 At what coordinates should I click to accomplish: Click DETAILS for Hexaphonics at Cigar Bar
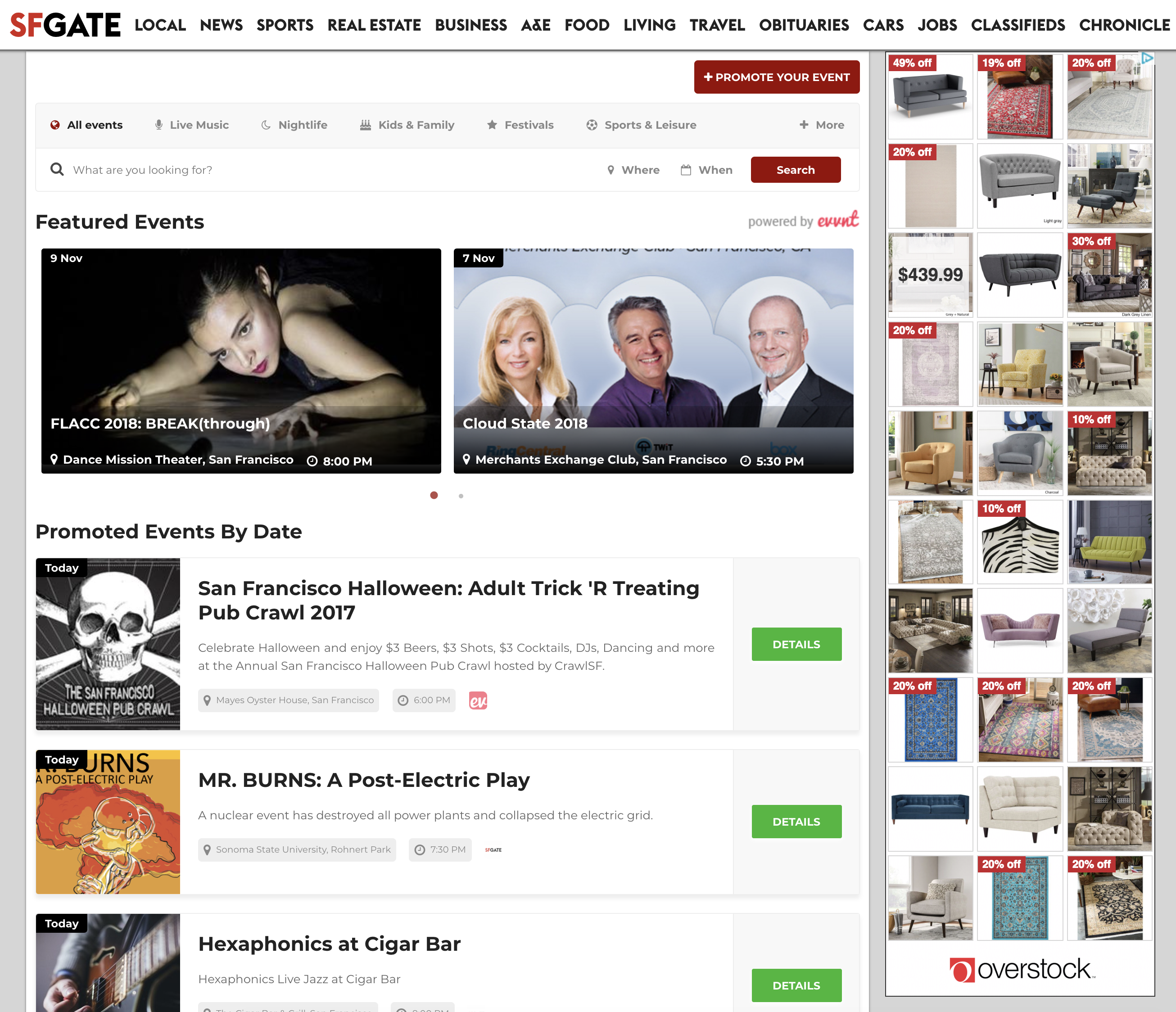(x=796, y=985)
